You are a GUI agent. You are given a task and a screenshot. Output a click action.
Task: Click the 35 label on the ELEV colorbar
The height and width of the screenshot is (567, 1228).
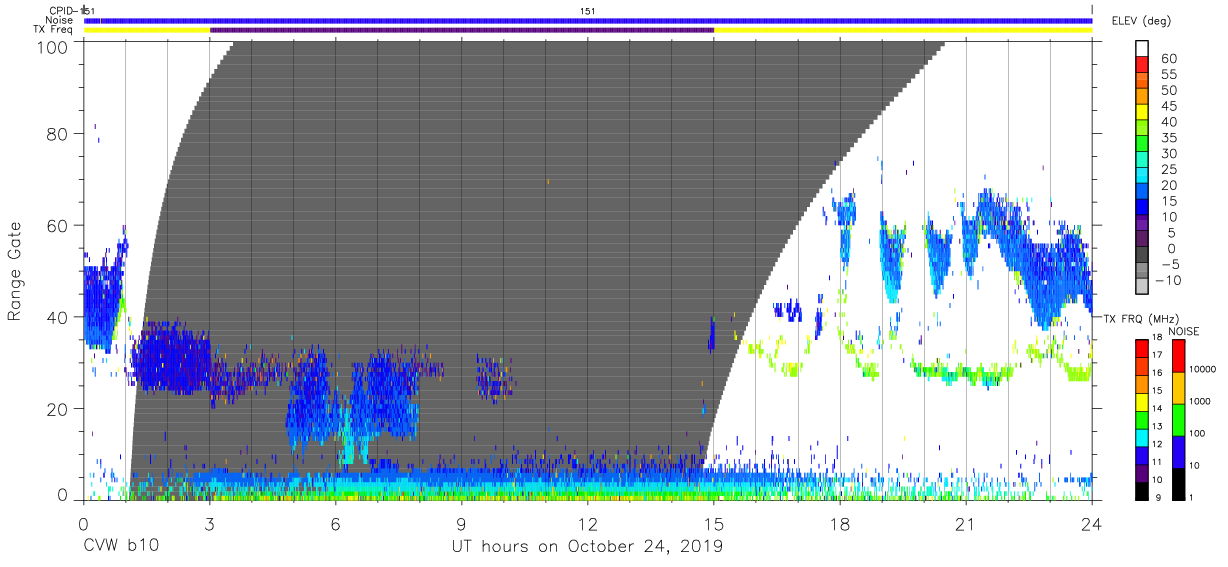[x=1170, y=138]
